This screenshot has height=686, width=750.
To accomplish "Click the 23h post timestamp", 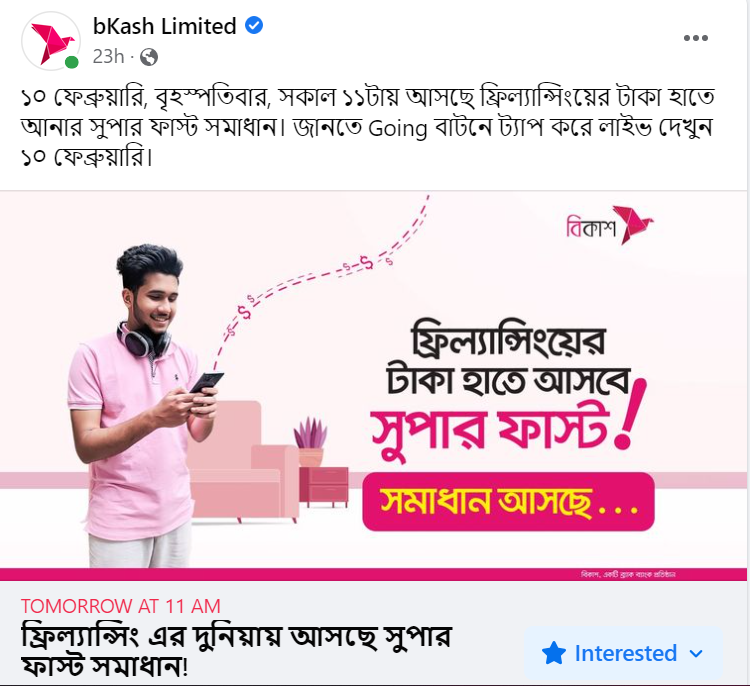I will [x=108, y=56].
